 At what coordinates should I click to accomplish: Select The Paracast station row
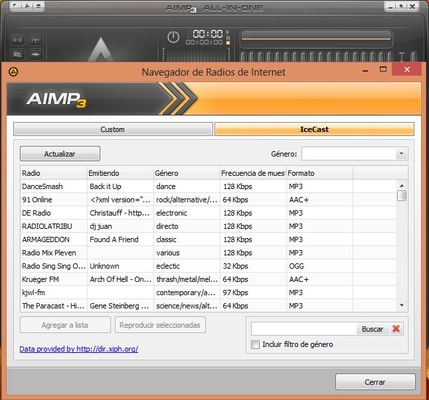208,306
